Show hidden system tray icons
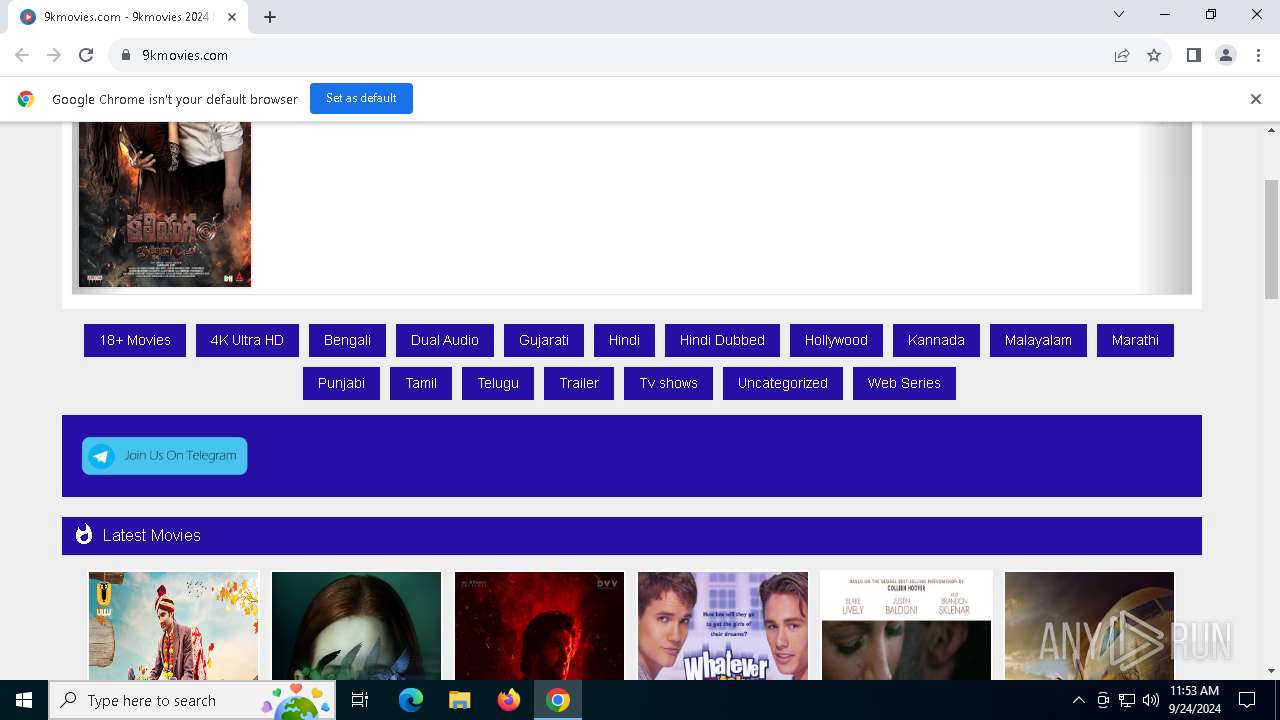Viewport: 1280px width, 720px height. point(1078,700)
